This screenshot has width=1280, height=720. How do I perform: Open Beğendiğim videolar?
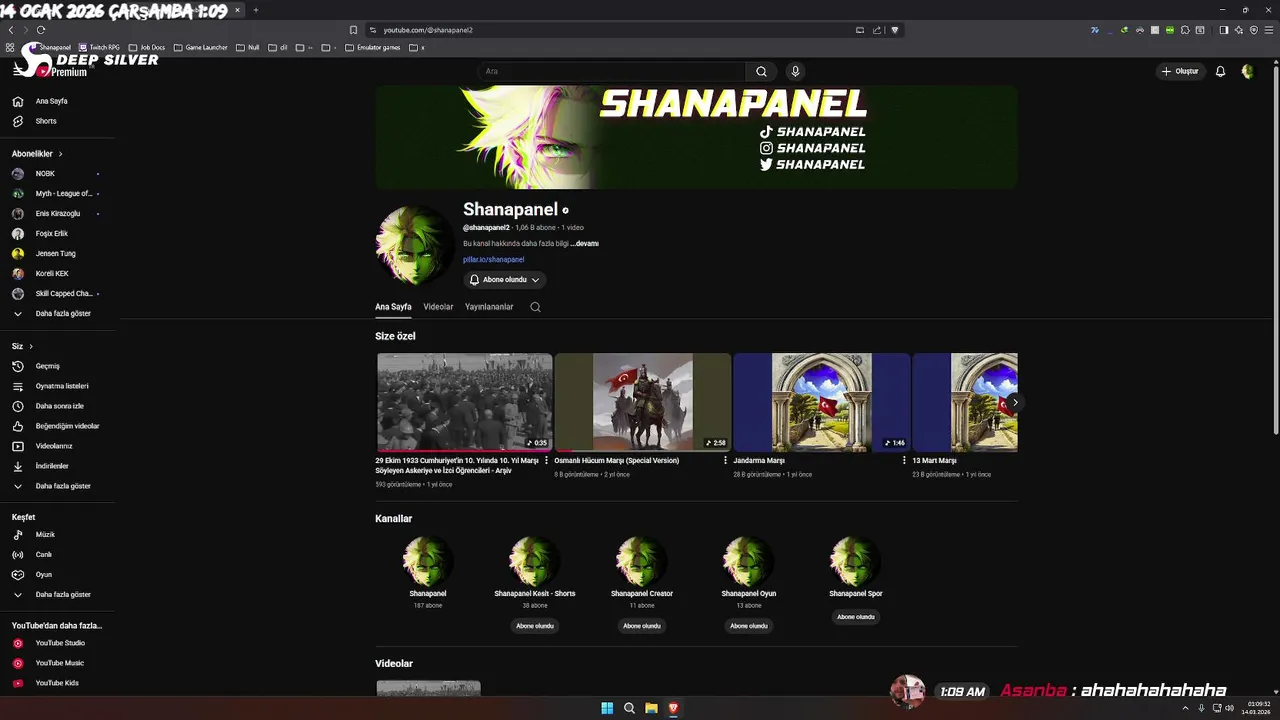coord(67,426)
